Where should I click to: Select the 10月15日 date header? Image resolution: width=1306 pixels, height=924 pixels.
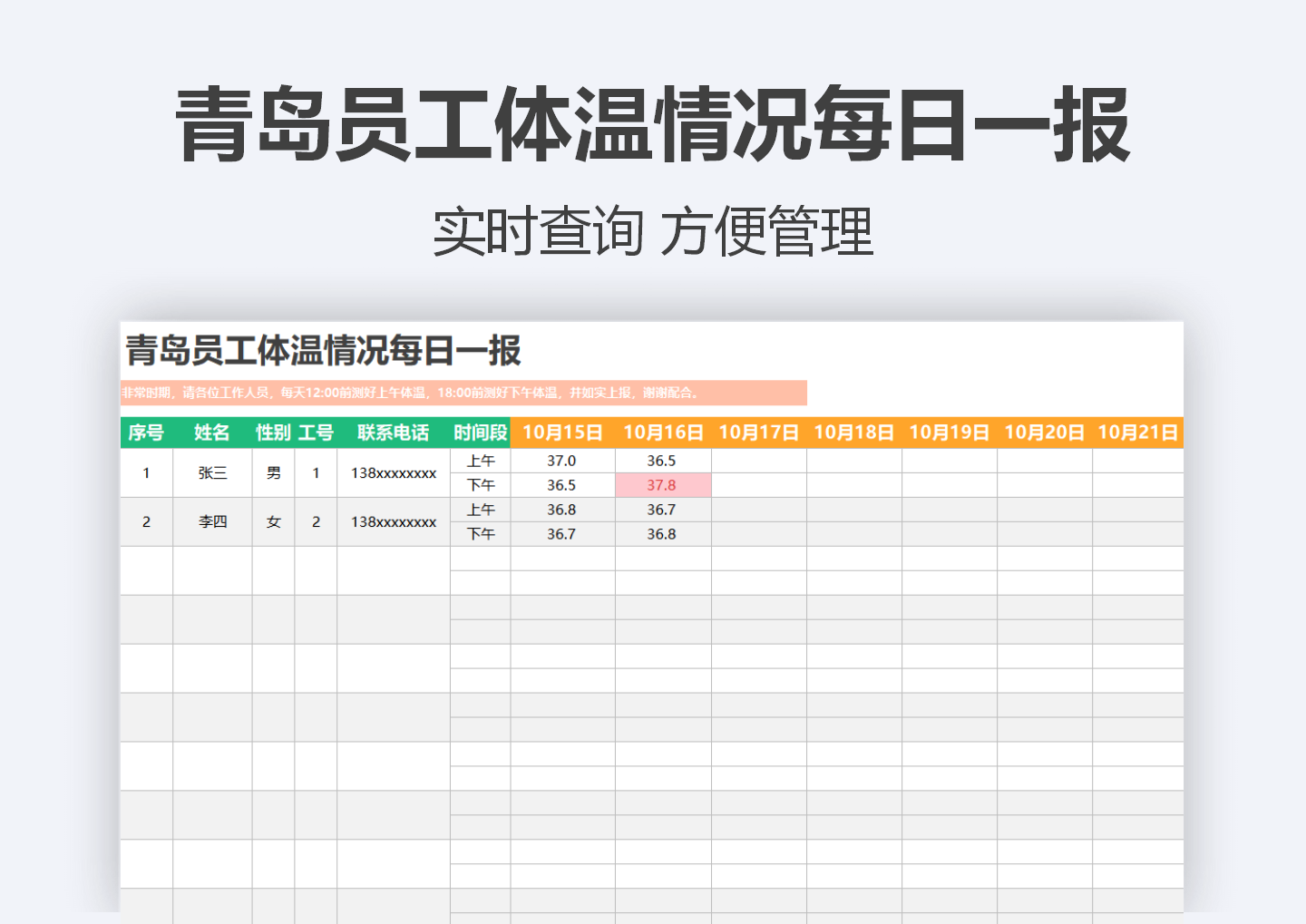(x=563, y=433)
